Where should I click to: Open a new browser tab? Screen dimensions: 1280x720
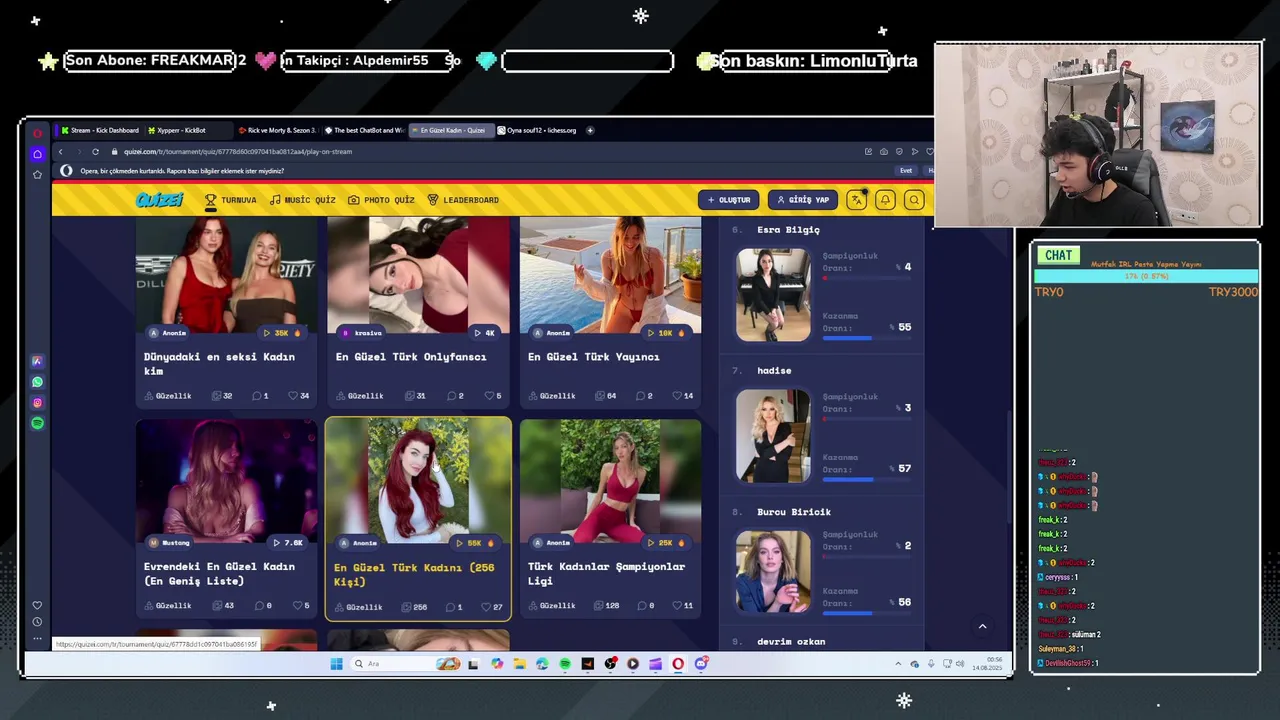590,130
